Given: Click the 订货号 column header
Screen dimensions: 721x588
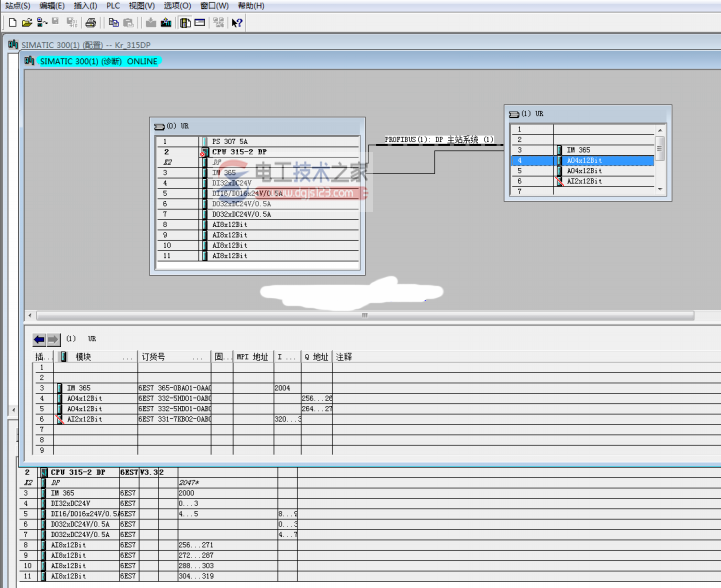Looking at the screenshot, I should click(x=174, y=357).
